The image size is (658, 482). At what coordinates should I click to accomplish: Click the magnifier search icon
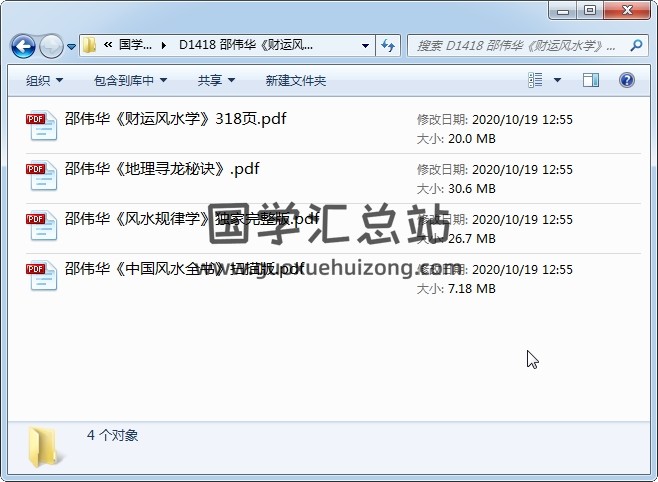pyautogui.click(x=636, y=45)
